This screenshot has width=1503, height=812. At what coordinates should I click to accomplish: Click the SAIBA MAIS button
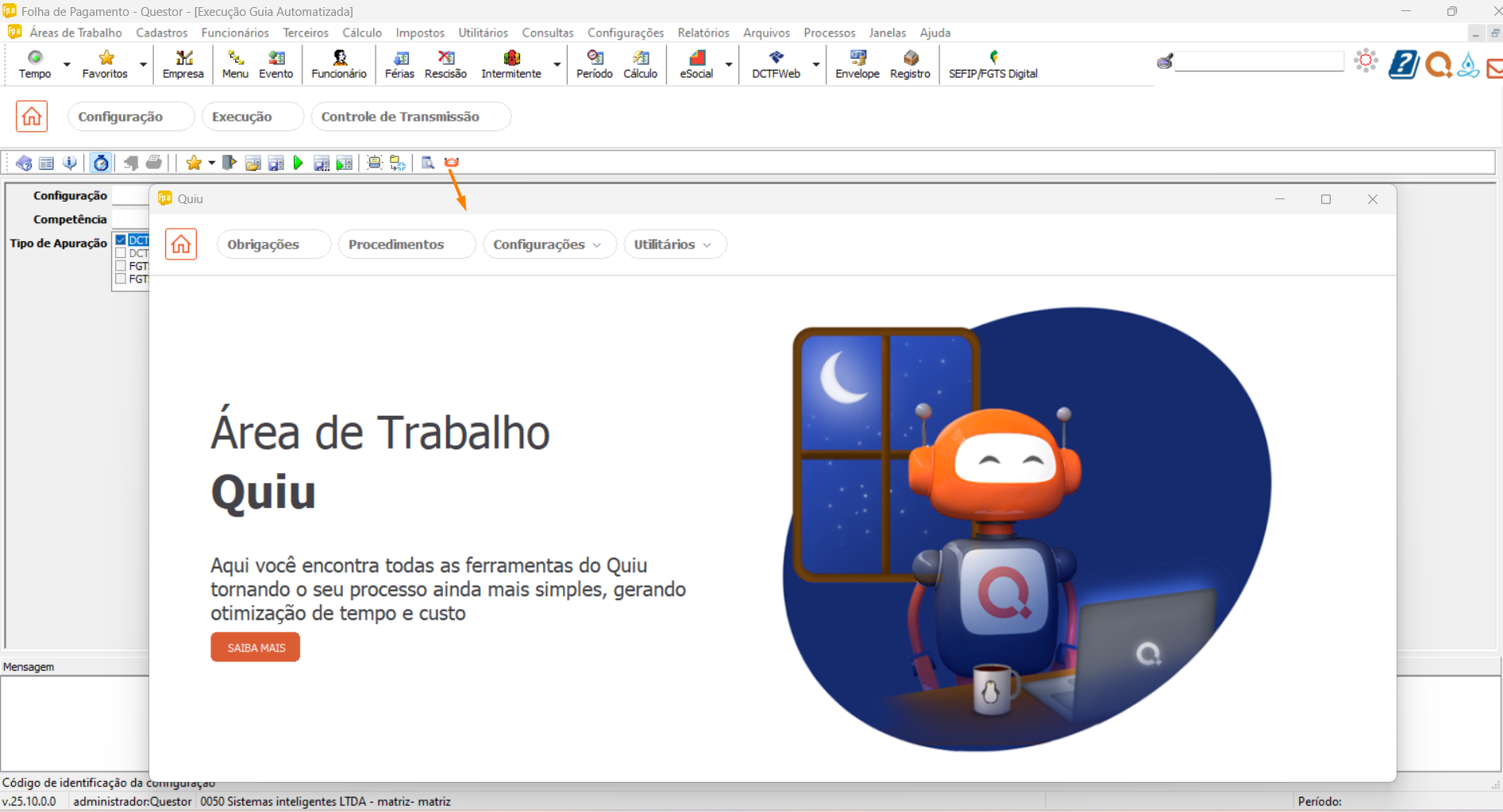(256, 648)
